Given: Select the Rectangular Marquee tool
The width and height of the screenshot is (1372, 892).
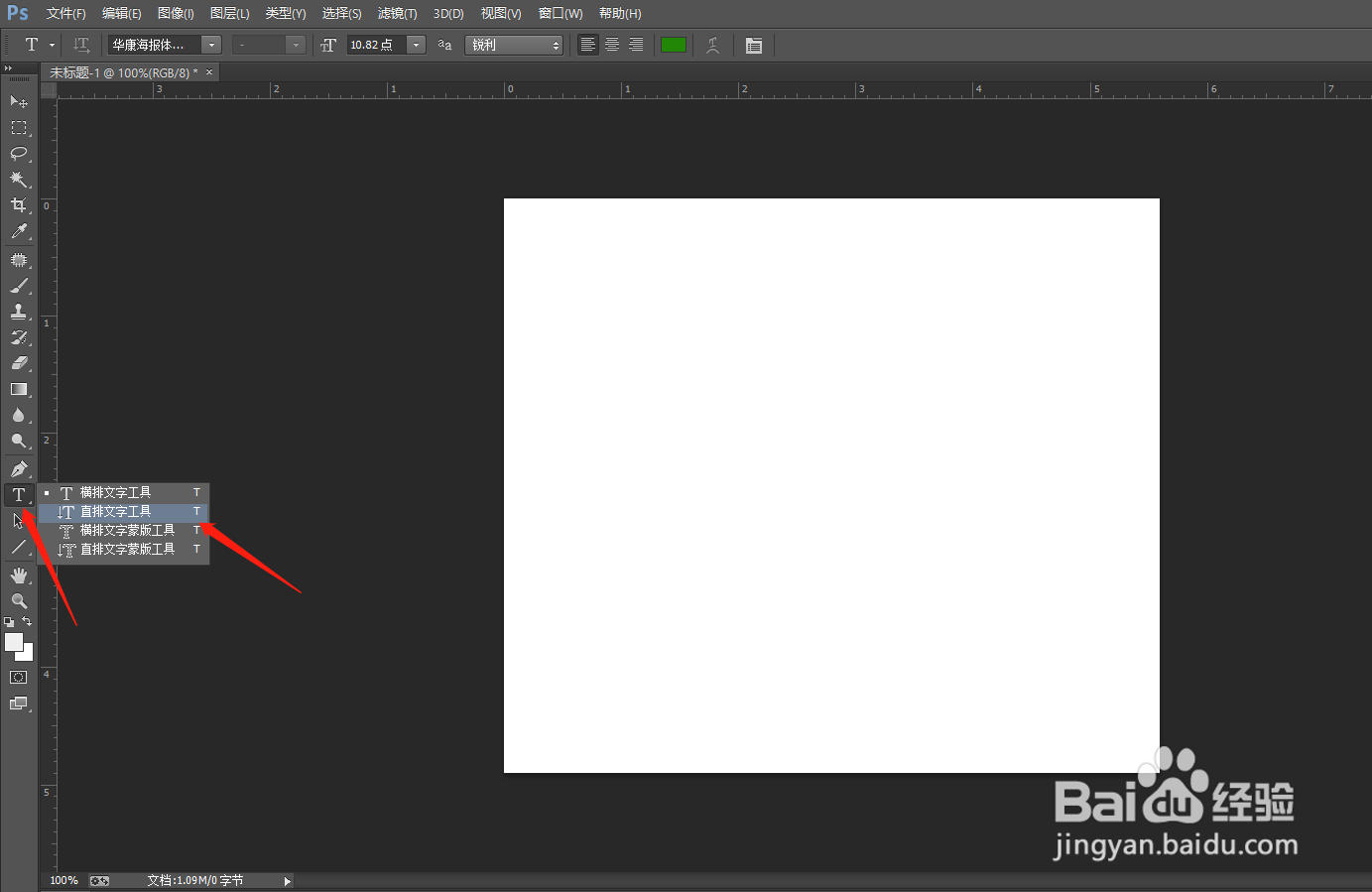Looking at the screenshot, I should click(19, 128).
